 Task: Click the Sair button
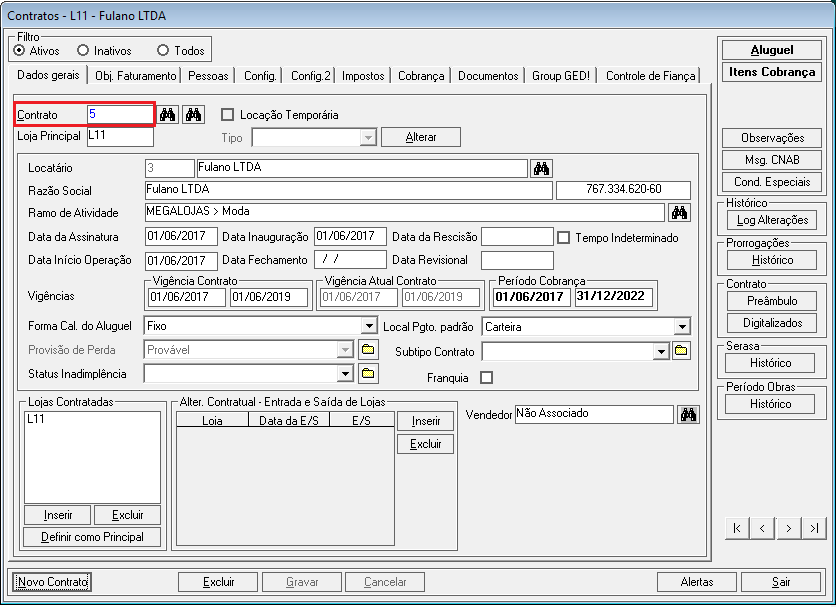coord(781,582)
